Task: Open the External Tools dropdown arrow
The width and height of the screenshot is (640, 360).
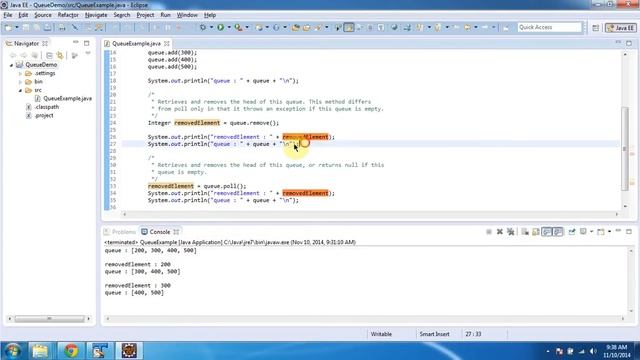Action: pos(247,27)
